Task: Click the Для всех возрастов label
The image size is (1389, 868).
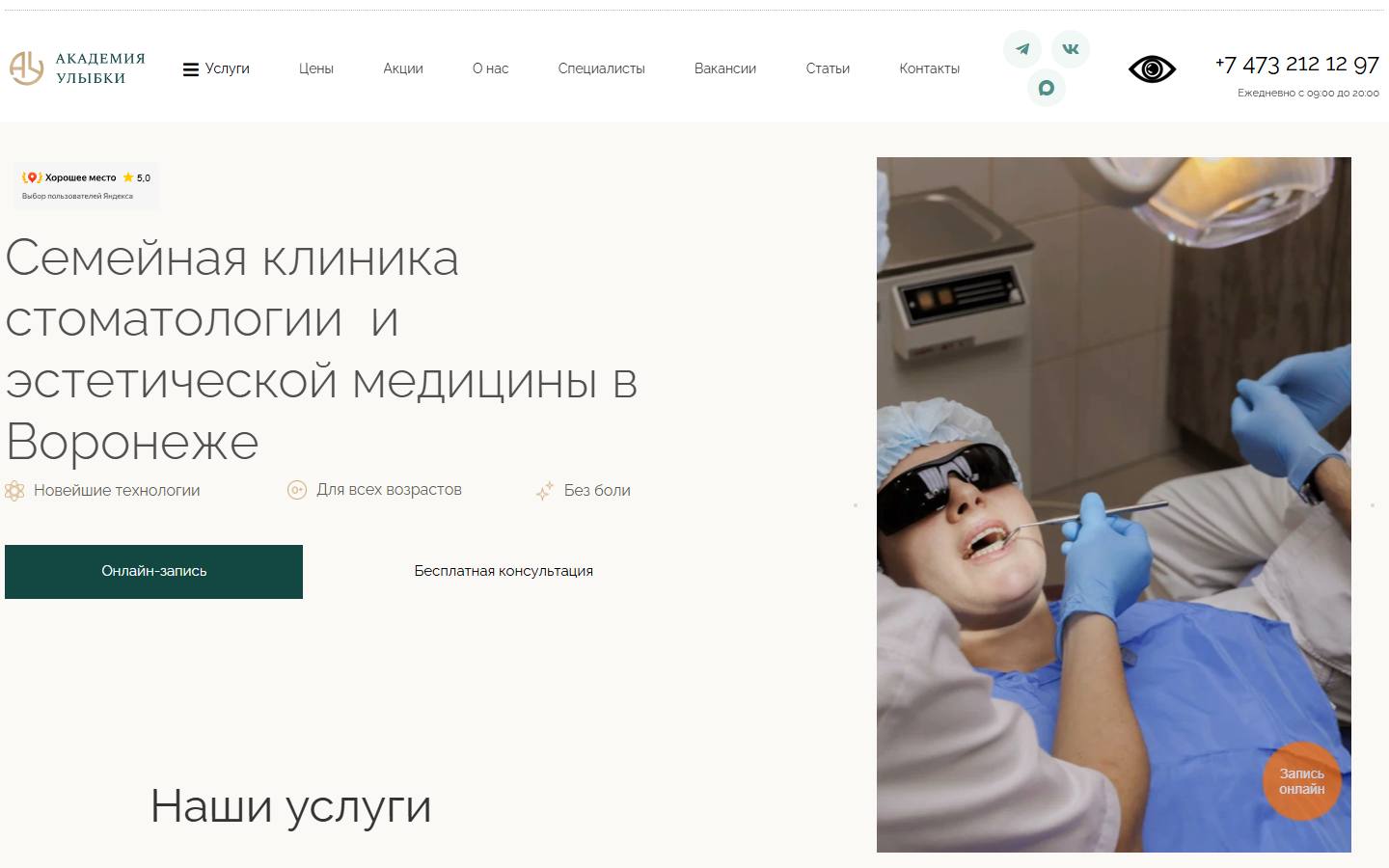Action: click(389, 490)
